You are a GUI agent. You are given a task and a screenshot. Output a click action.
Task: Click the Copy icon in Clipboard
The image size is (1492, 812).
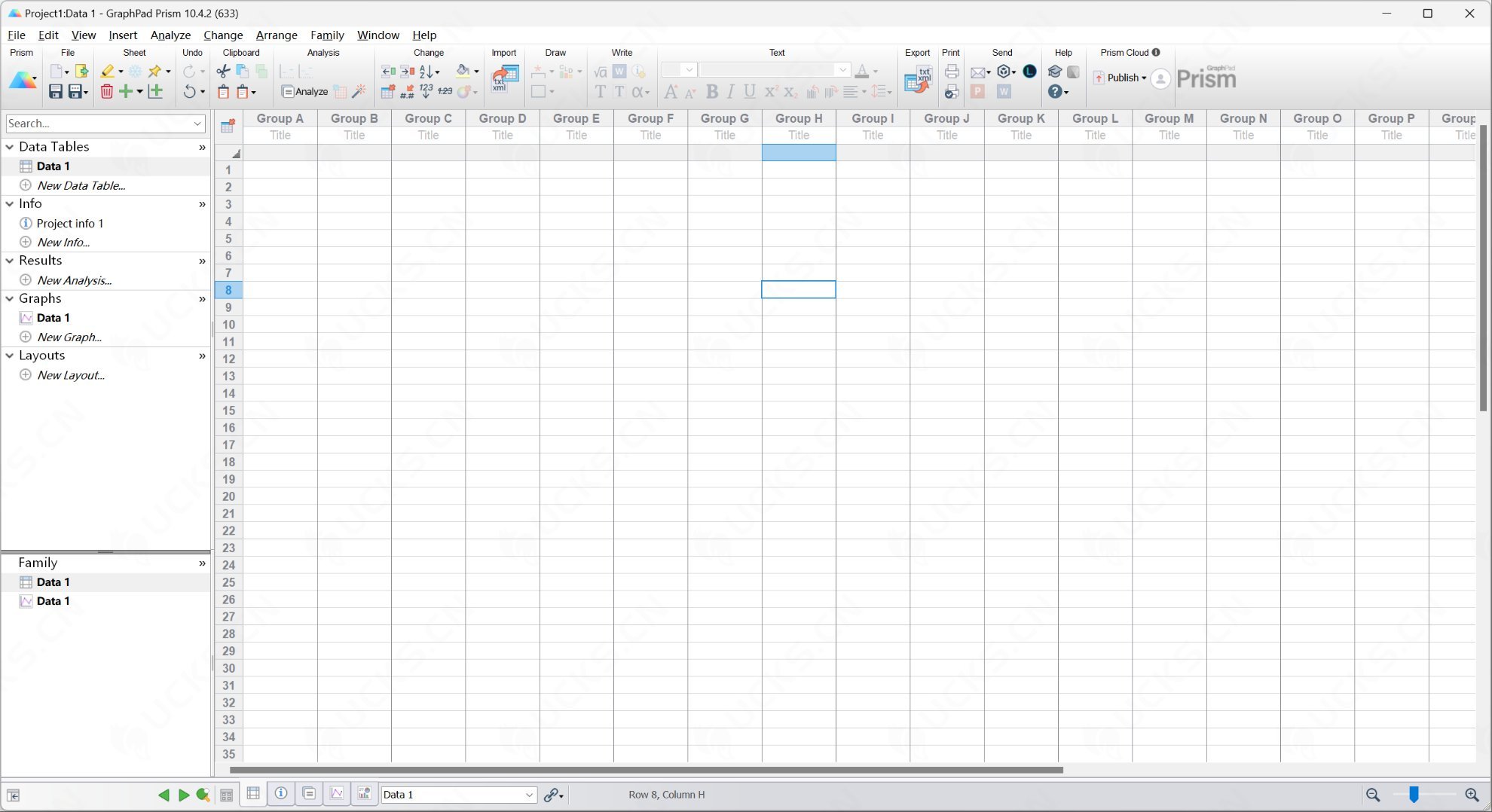243,72
